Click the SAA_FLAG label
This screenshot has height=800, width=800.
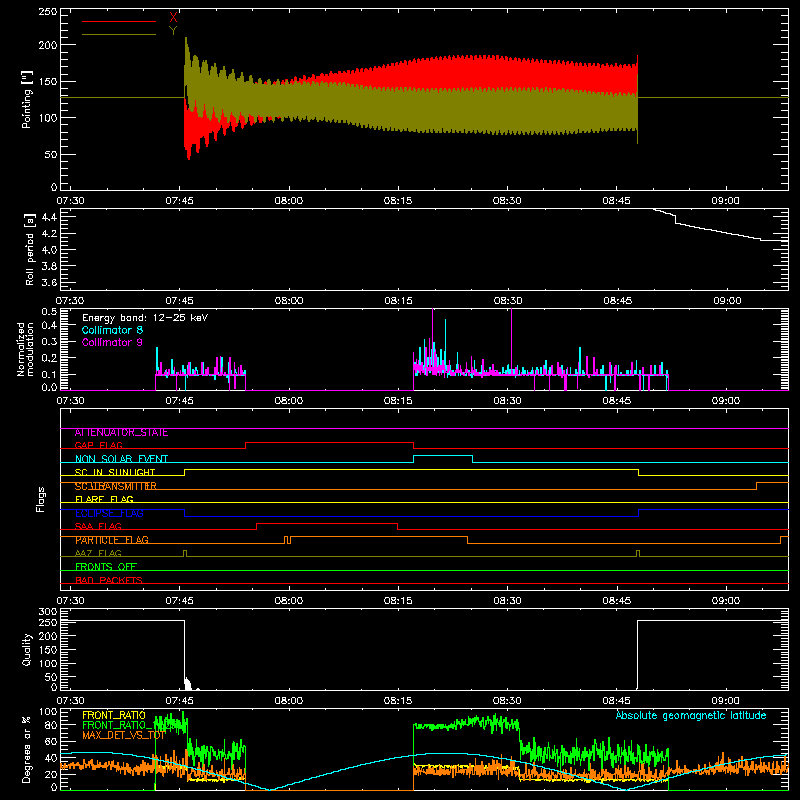coord(98,527)
